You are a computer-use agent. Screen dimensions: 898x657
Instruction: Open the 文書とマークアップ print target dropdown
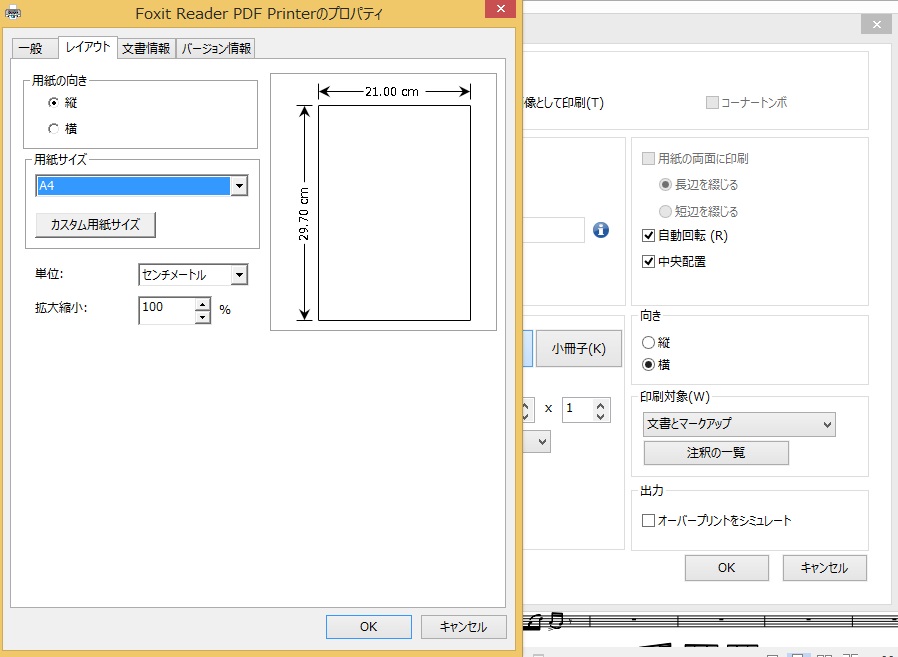pyautogui.click(x=739, y=424)
